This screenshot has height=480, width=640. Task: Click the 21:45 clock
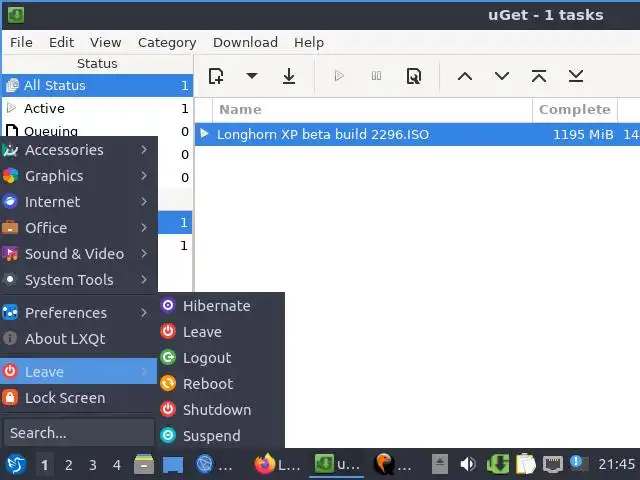pyautogui.click(x=616, y=464)
